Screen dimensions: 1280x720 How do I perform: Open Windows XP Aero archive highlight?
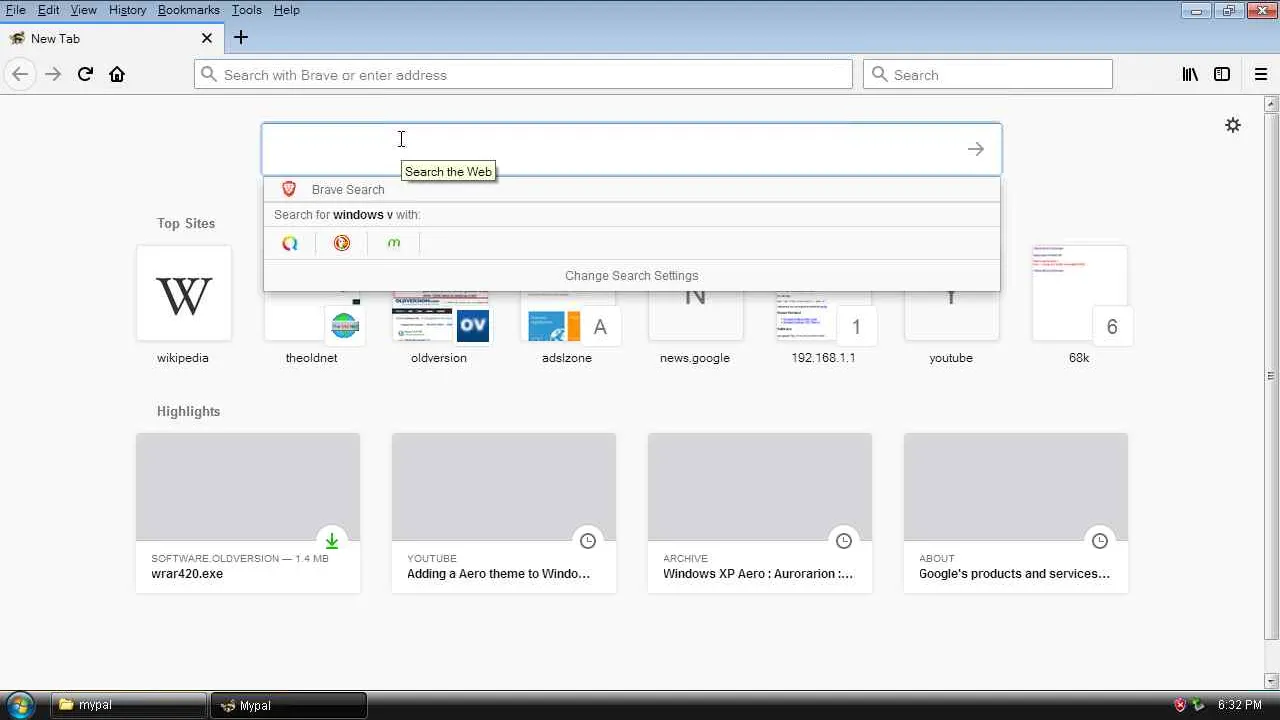click(760, 513)
